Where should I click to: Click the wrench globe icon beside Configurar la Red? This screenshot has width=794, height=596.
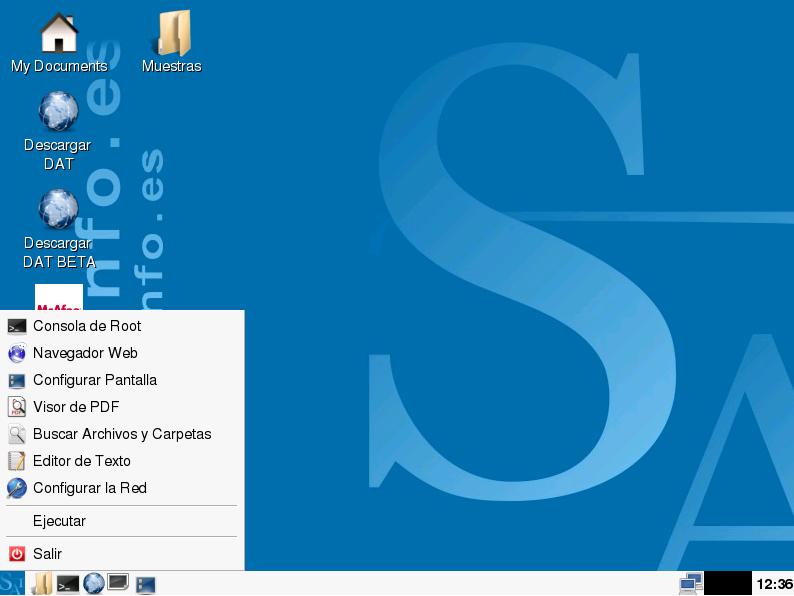point(17,488)
